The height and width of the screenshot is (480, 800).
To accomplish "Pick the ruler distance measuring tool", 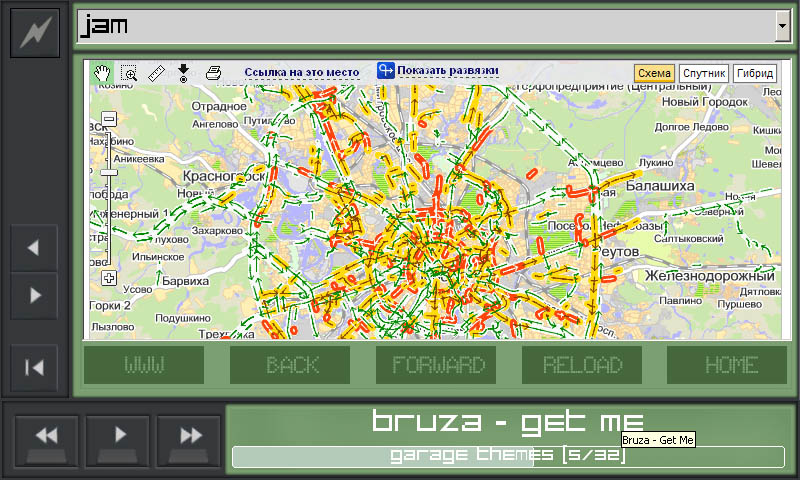I will coord(156,72).
